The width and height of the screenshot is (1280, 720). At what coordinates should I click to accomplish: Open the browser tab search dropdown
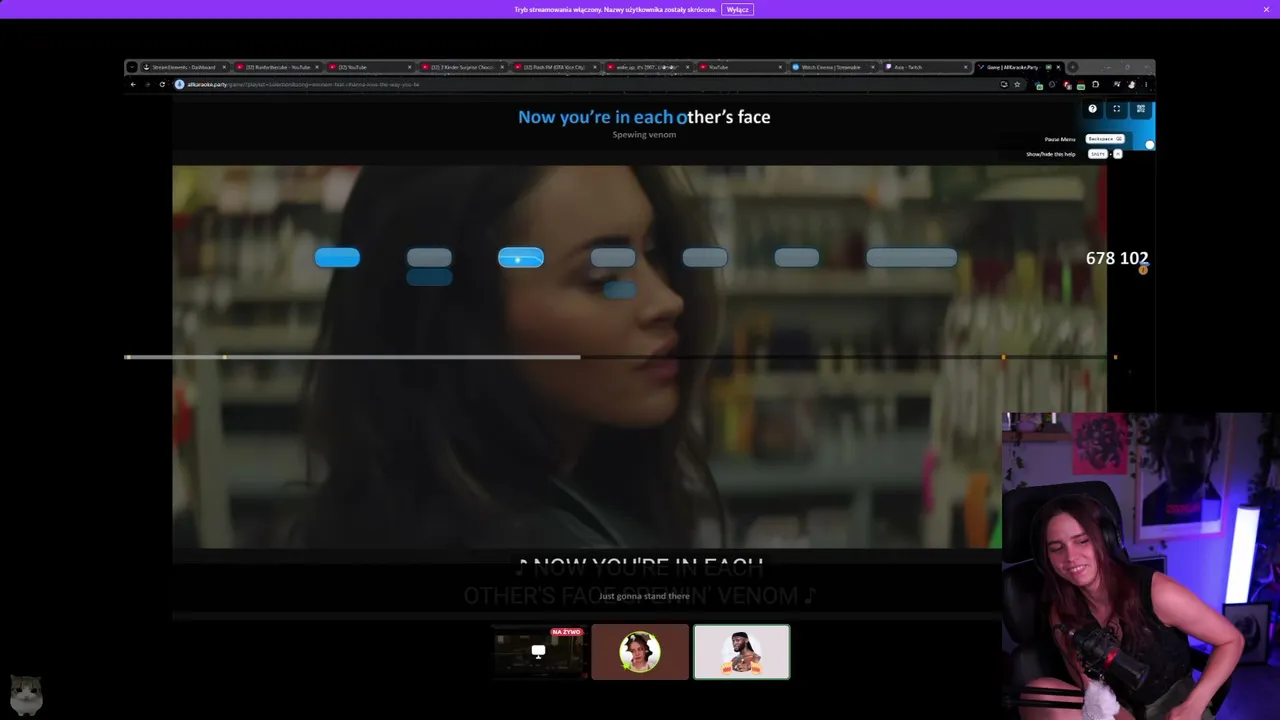pos(132,67)
